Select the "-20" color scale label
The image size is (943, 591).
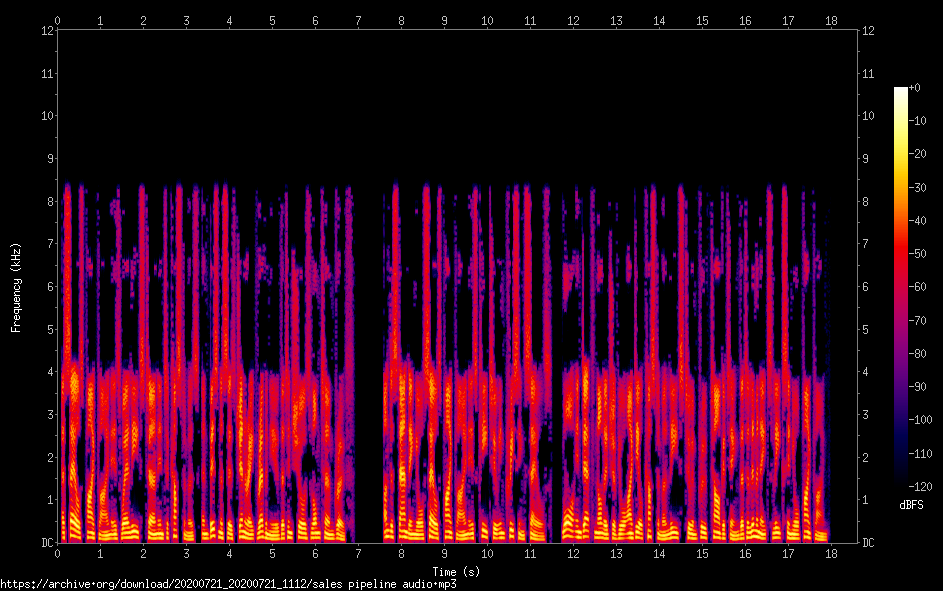tap(918, 154)
